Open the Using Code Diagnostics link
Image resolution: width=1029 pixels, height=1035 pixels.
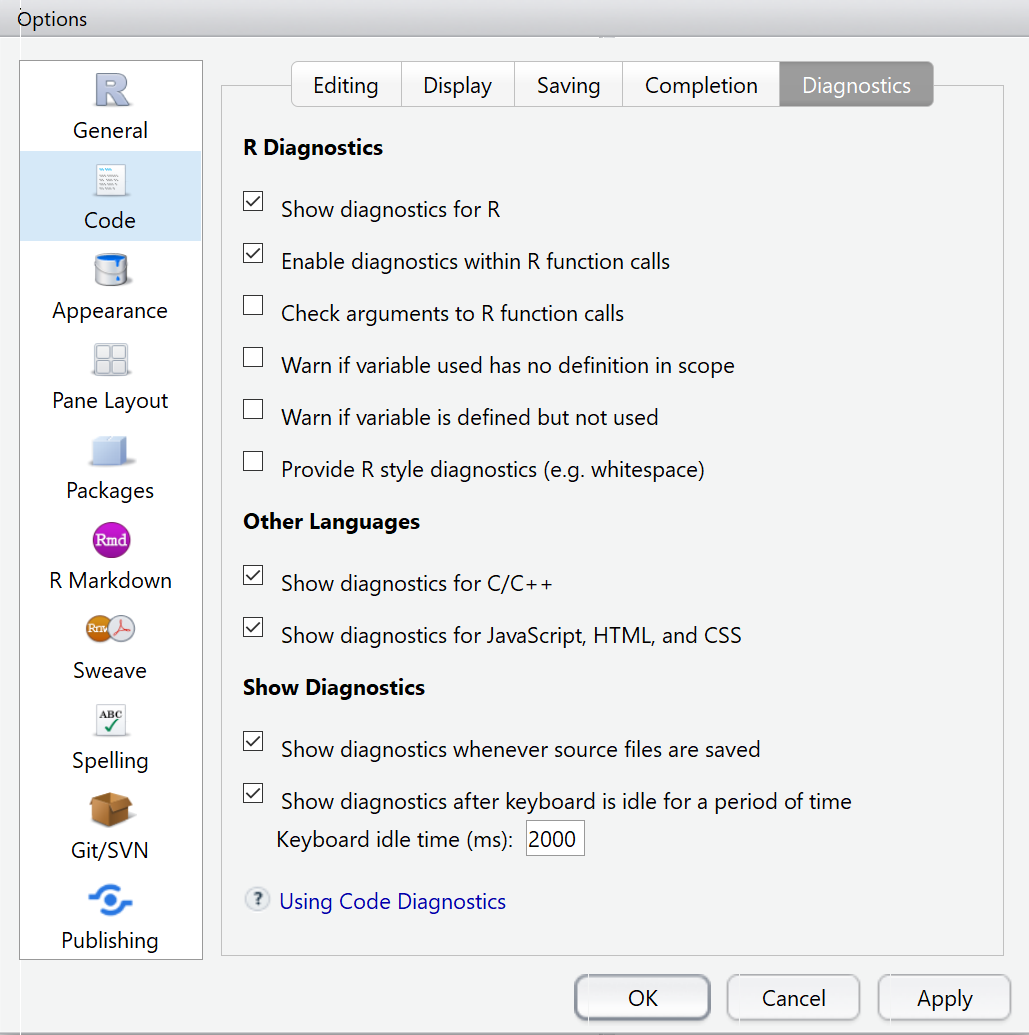(x=393, y=902)
